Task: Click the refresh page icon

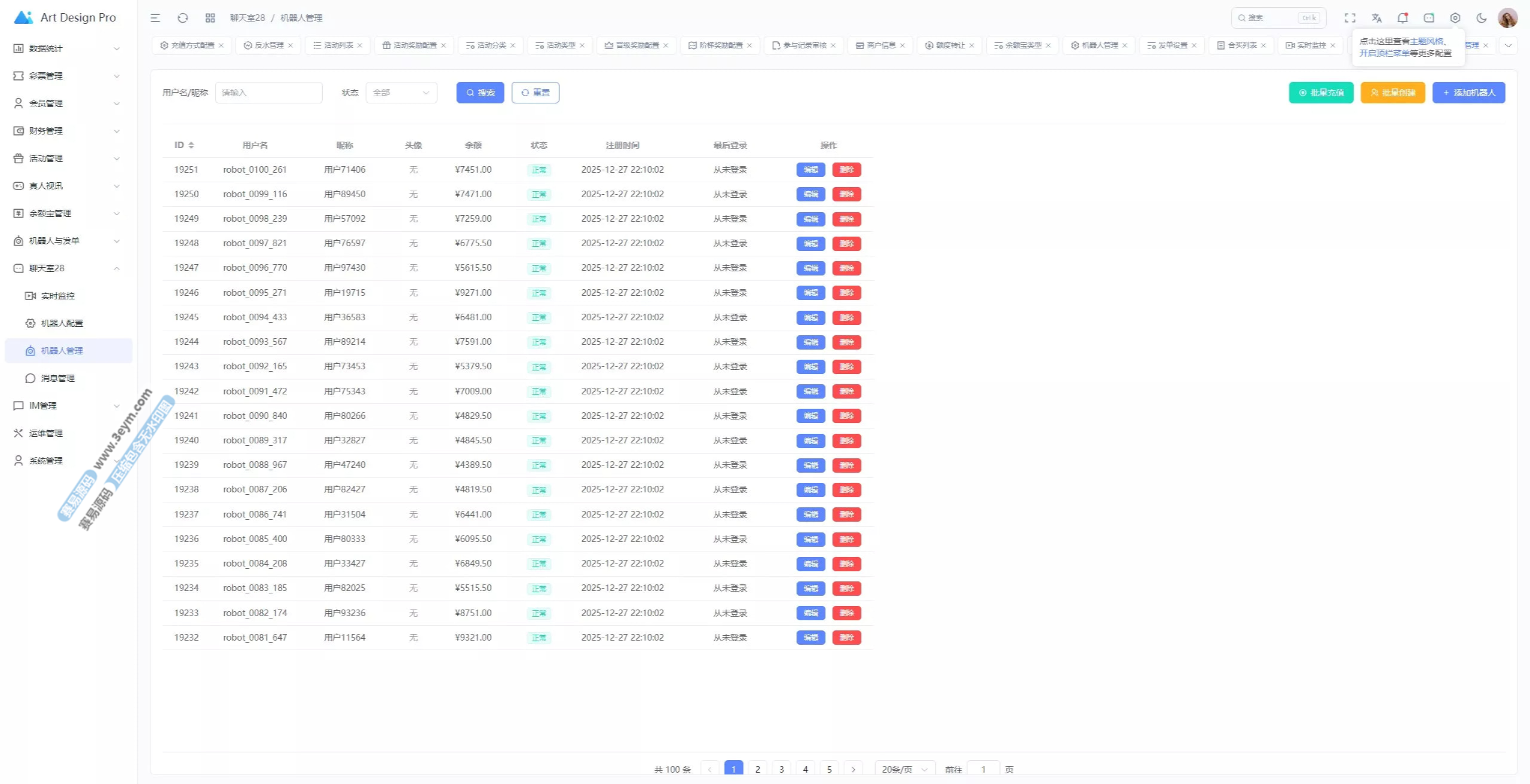Action: coord(183,18)
